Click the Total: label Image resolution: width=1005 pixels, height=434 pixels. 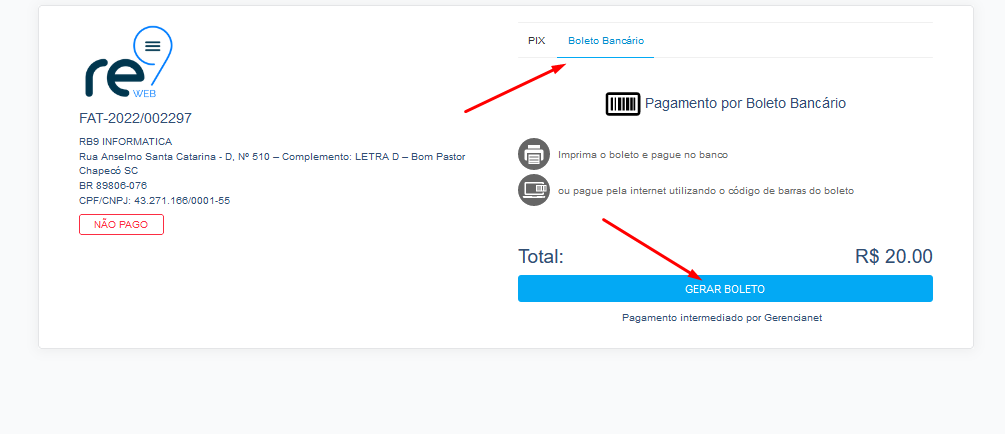pyautogui.click(x=541, y=257)
